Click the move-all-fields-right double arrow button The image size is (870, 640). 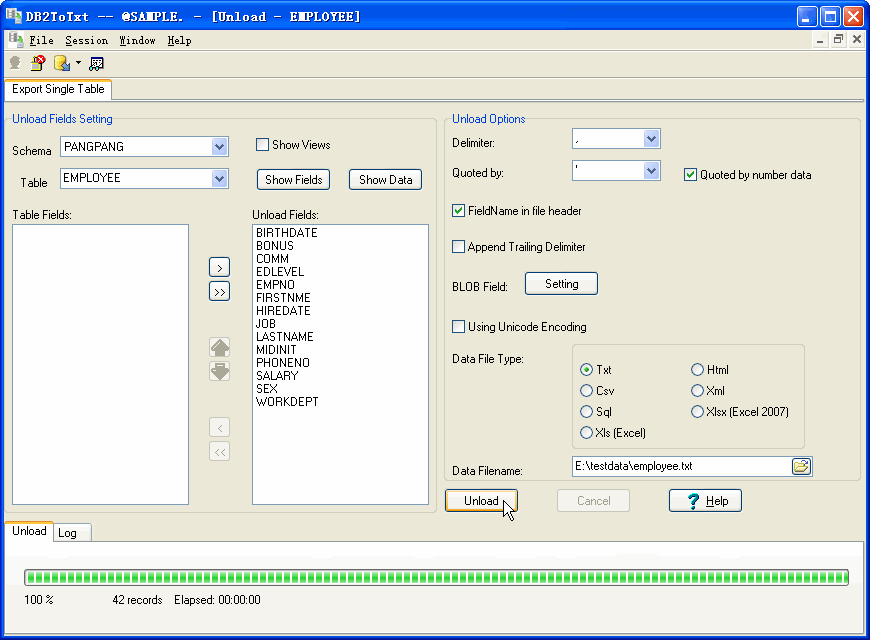pyautogui.click(x=220, y=291)
